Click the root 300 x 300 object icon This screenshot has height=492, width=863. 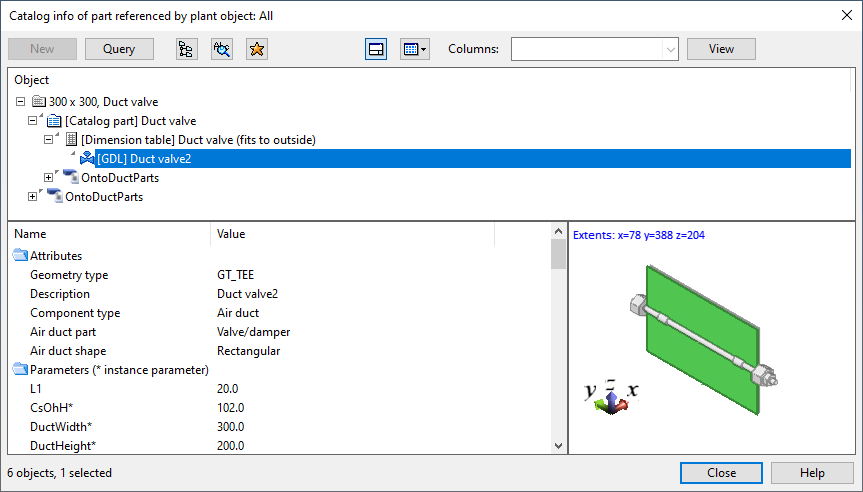tap(39, 101)
